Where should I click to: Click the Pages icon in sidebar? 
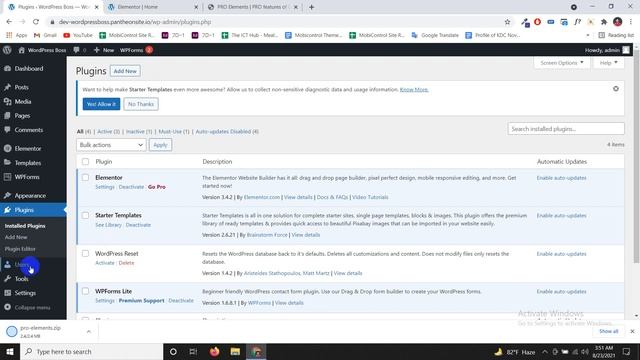coord(7,116)
